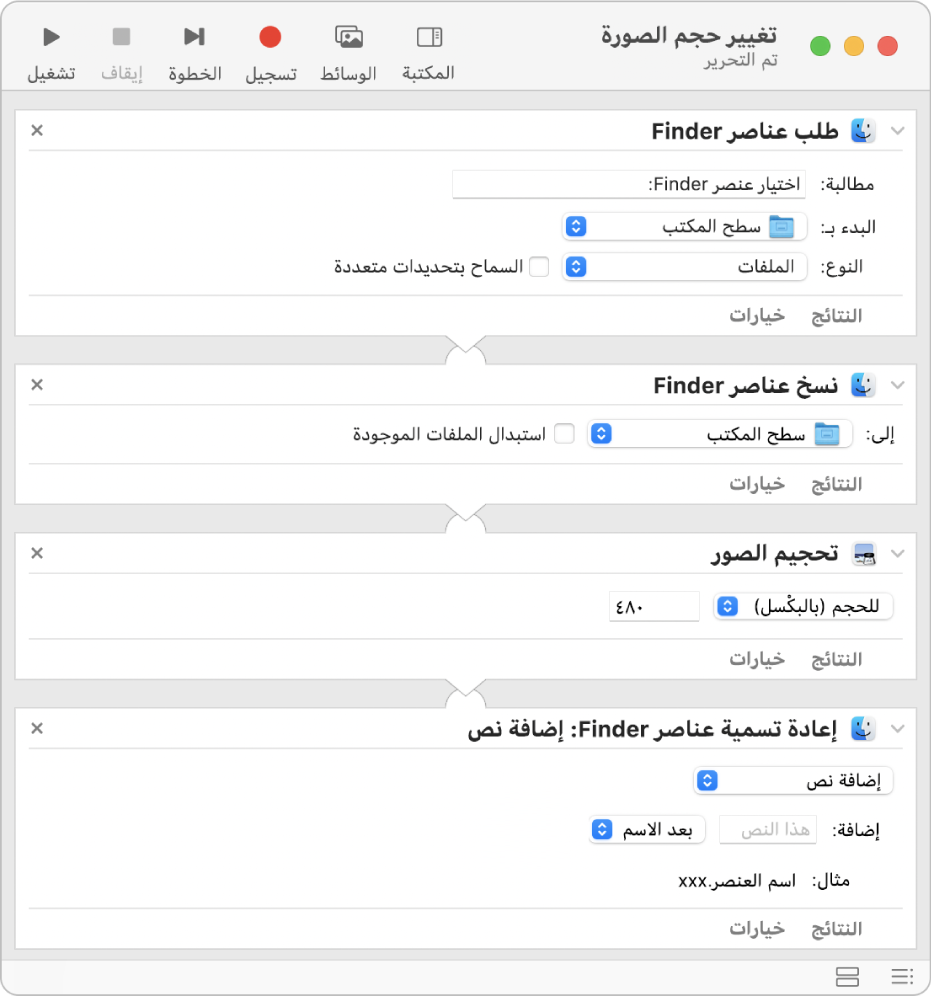Click the Step (الخطوة) toolbar icon
Screen dimensions: 931x998
(x=194, y=38)
